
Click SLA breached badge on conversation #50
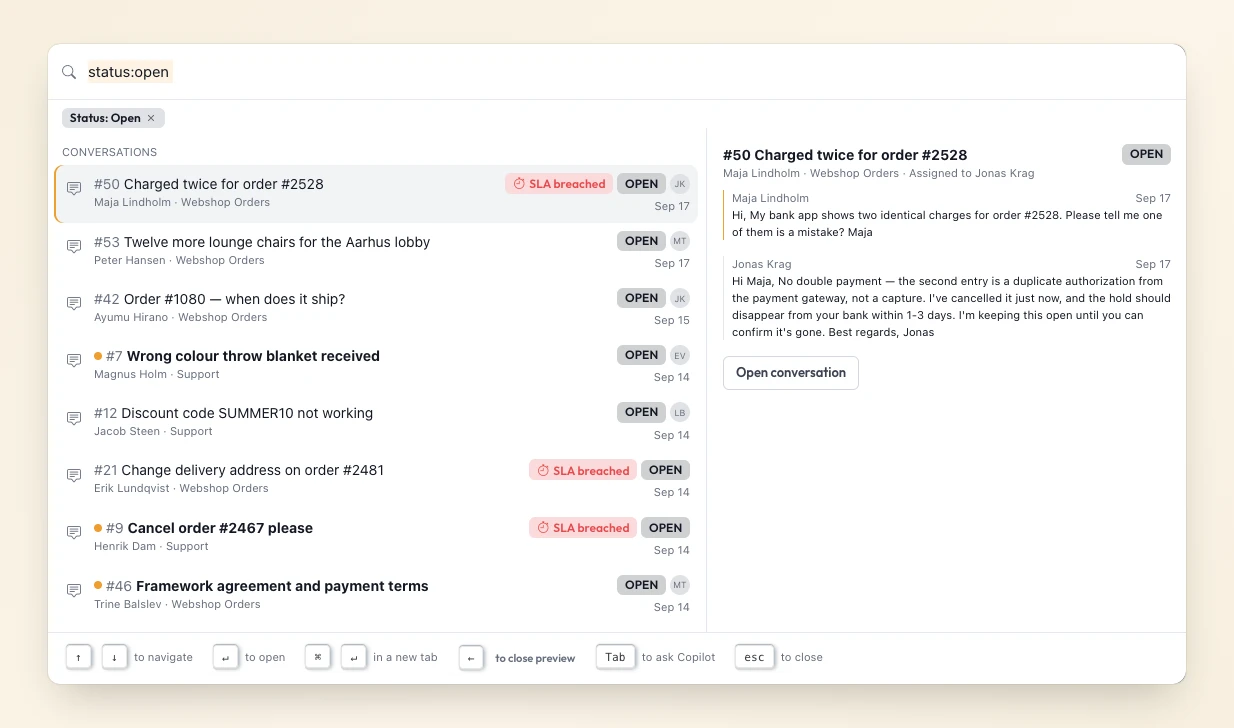coord(559,184)
